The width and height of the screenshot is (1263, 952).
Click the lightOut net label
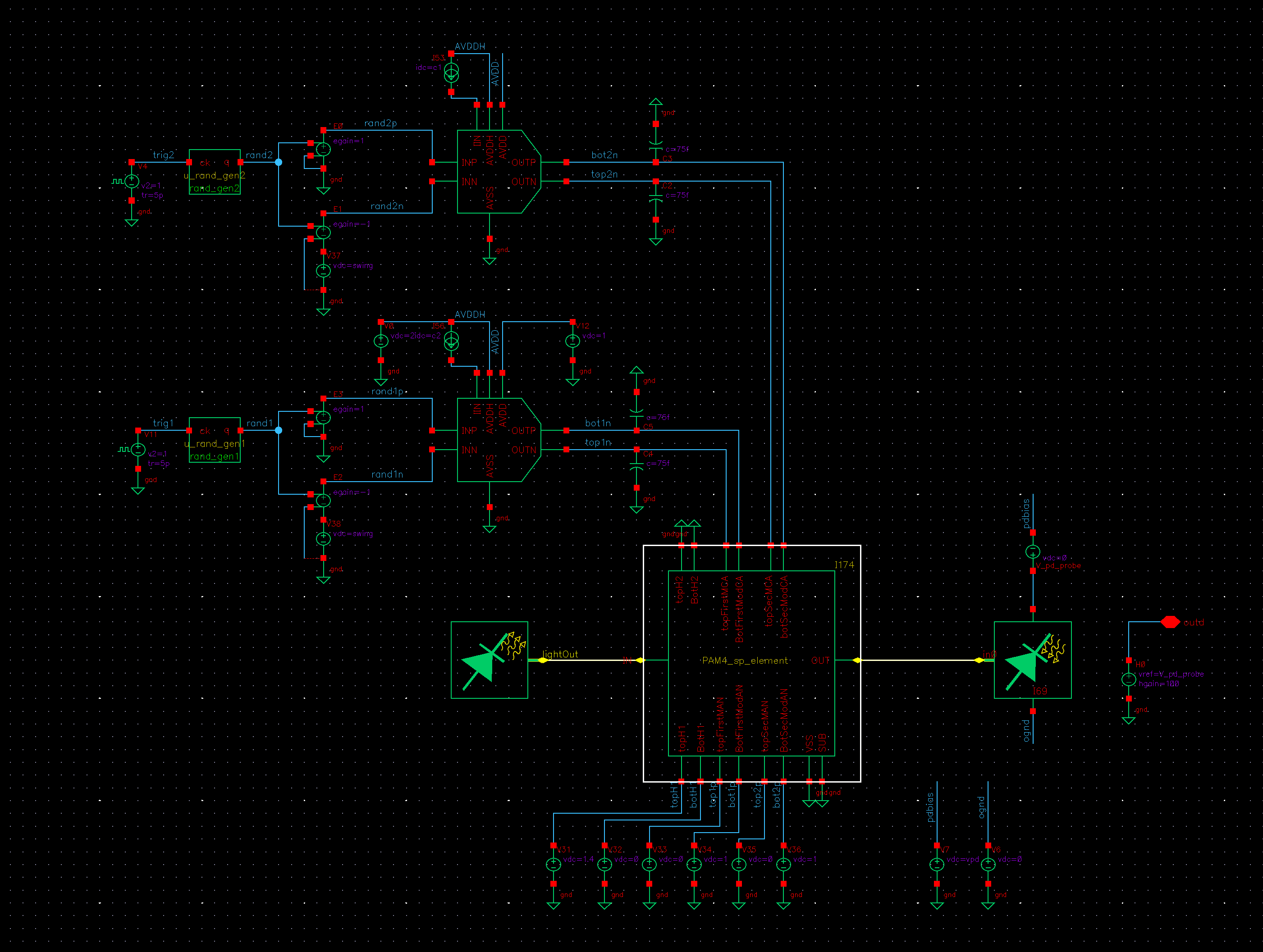click(560, 654)
